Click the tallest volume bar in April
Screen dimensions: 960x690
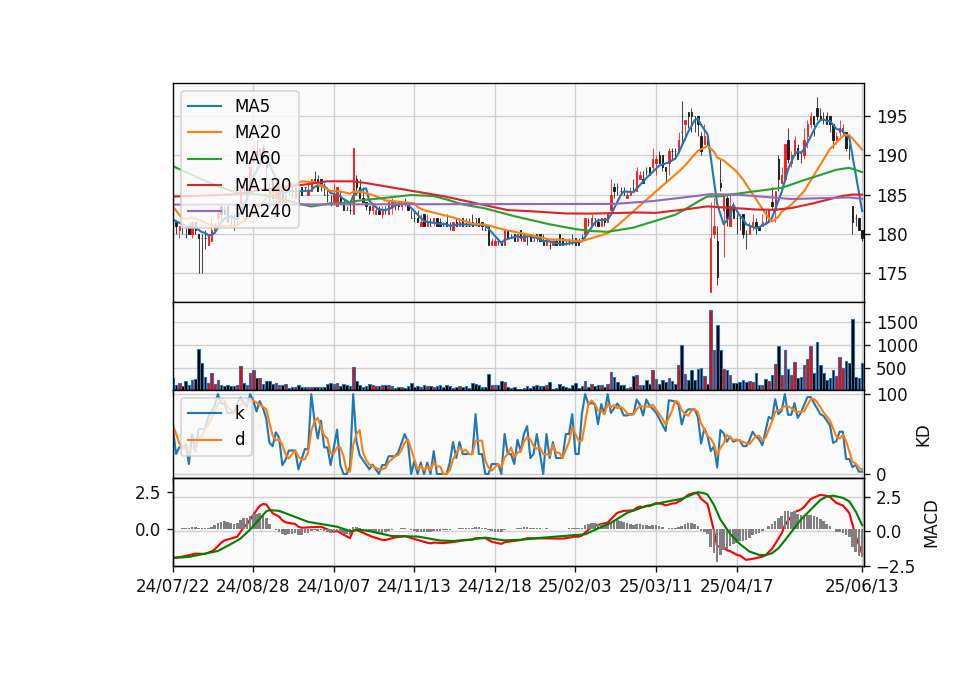point(711,350)
